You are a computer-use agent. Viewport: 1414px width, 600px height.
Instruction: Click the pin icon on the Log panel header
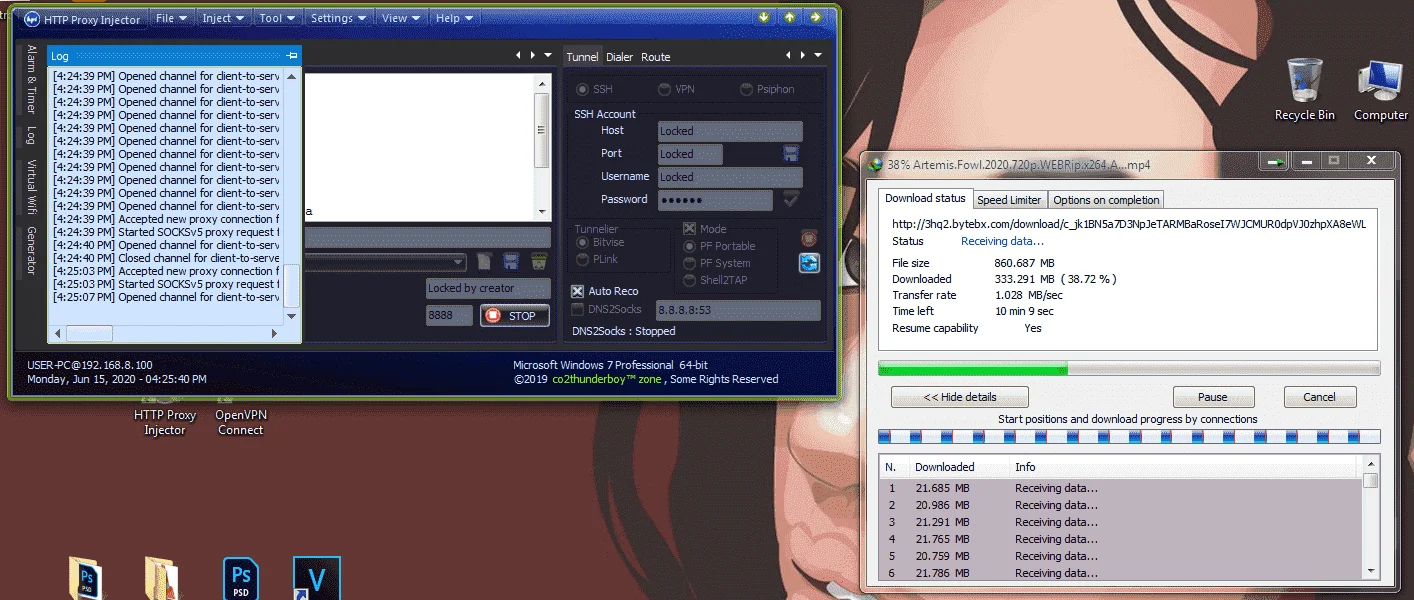click(291, 56)
